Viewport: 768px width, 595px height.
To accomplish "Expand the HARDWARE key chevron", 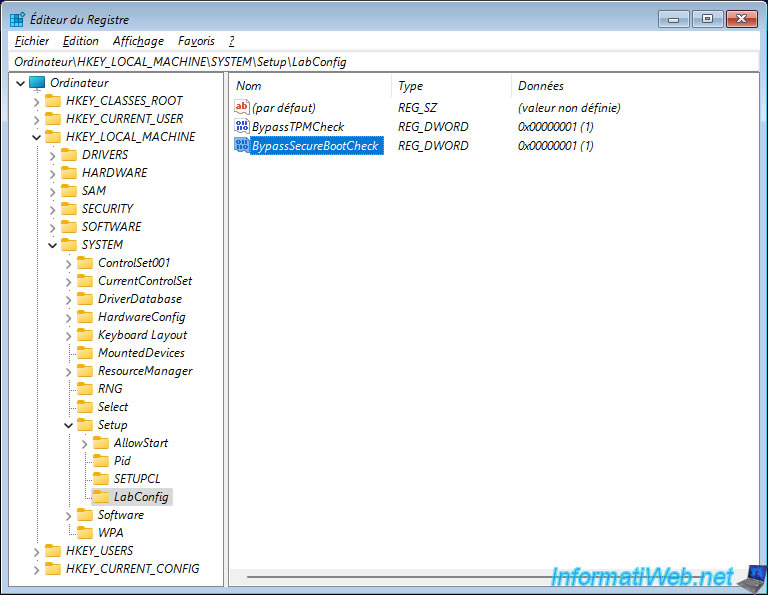I will pos(52,174).
